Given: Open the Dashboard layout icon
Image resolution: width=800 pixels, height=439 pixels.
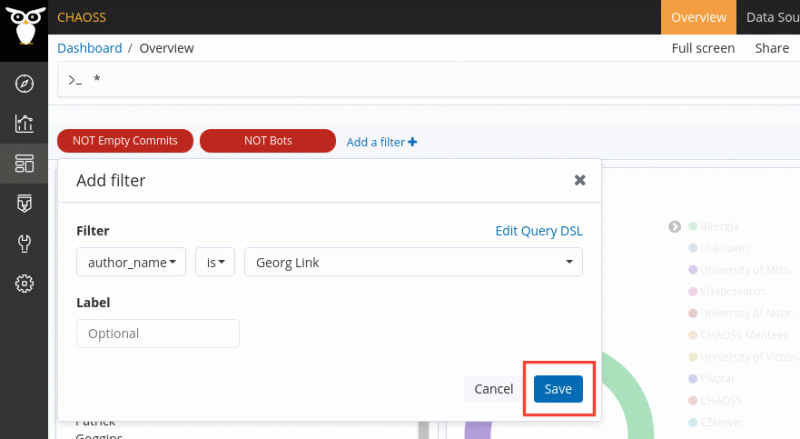Looking at the screenshot, I should click(x=24, y=163).
